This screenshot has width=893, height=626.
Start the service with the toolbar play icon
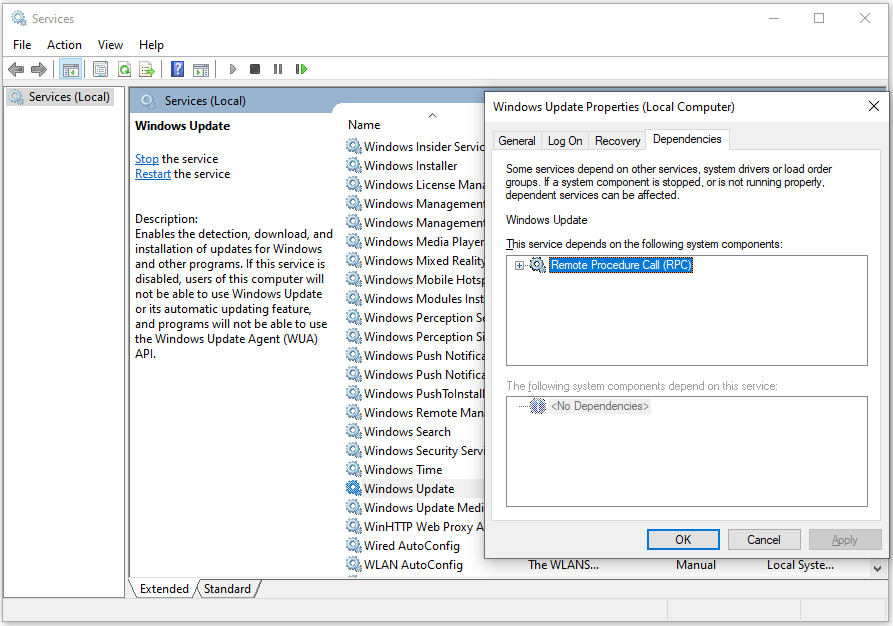[x=232, y=69]
